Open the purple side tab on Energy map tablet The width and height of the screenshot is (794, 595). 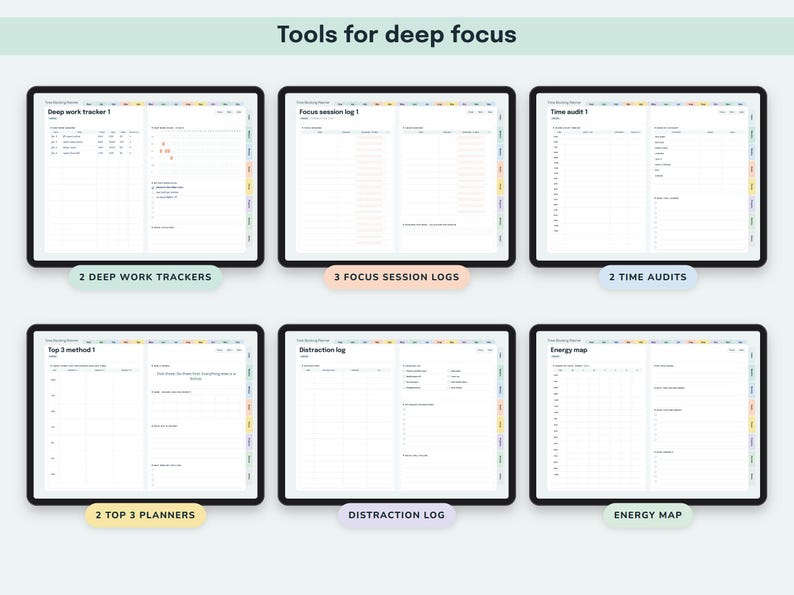pos(752,442)
